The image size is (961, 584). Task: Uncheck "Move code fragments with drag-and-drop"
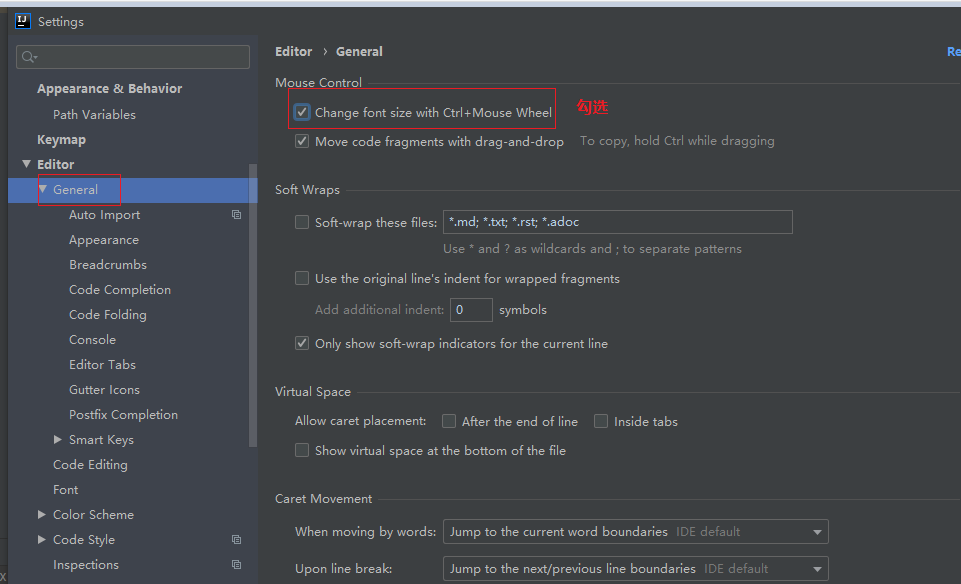pos(302,141)
